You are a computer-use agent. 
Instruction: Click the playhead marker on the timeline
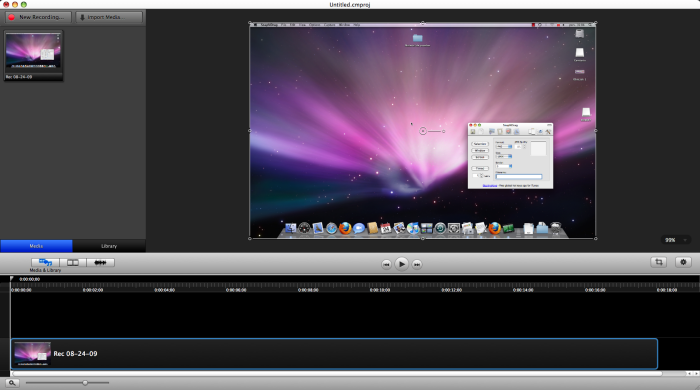(11, 279)
